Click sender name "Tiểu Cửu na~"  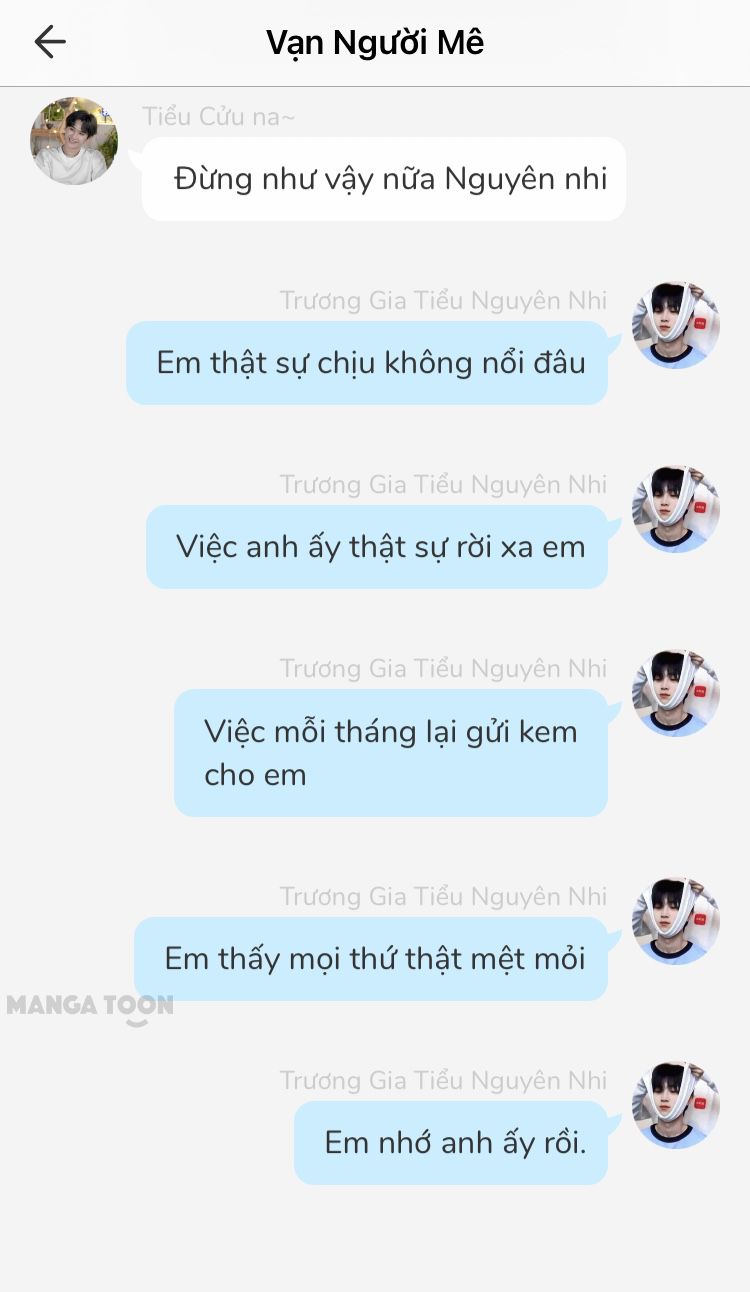point(219,117)
